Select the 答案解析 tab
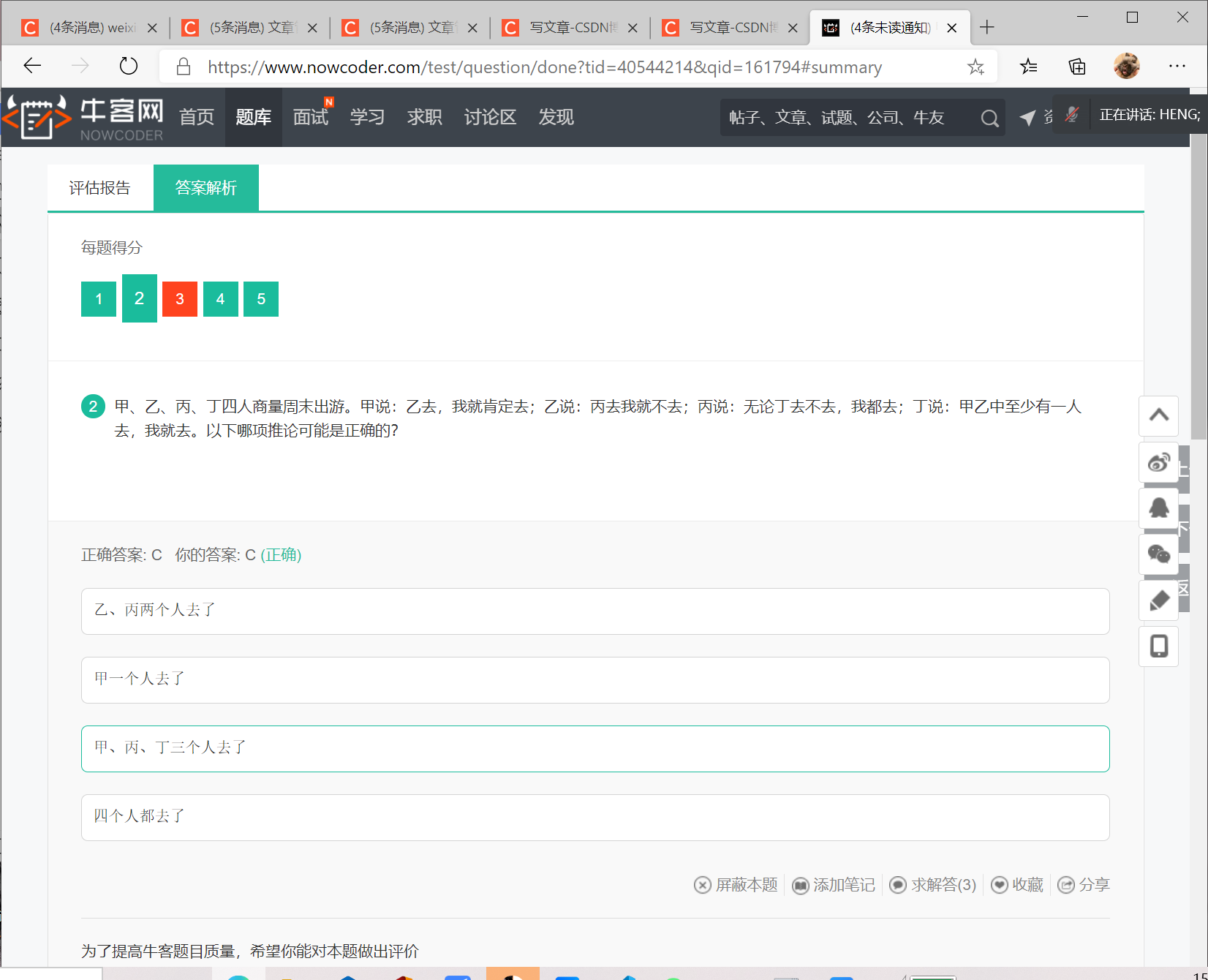 tap(206, 188)
